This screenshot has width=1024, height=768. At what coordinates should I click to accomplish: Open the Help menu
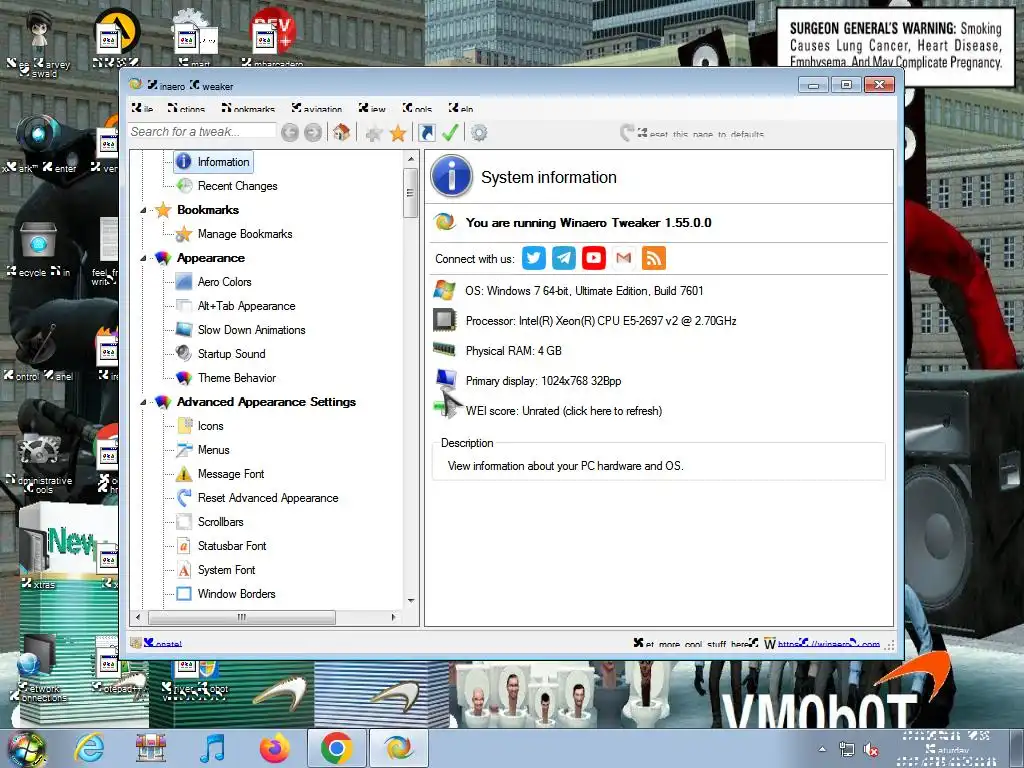tap(461, 108)
